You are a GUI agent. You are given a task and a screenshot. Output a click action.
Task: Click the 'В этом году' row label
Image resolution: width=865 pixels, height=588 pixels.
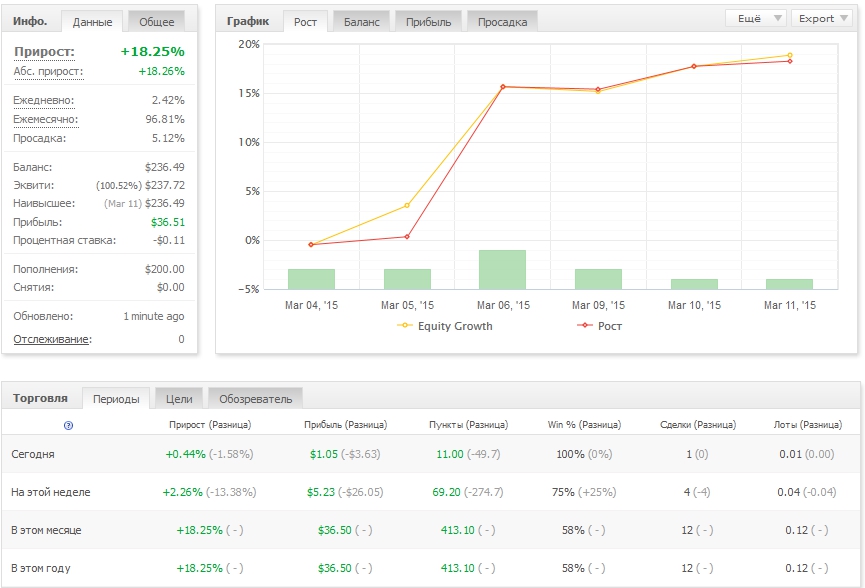(41, 568)
